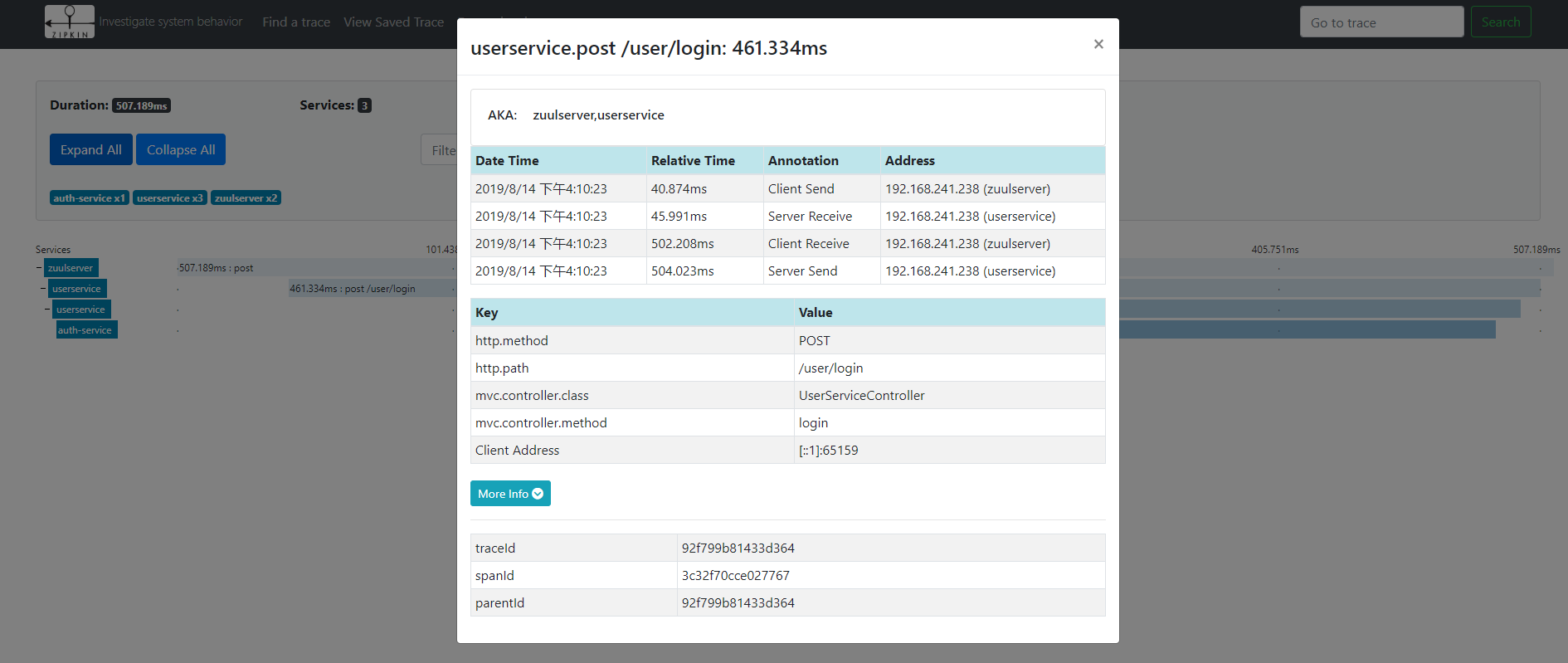Expand More Info section
Viewport: 1568px width, 663px height.
click(510, 494)
